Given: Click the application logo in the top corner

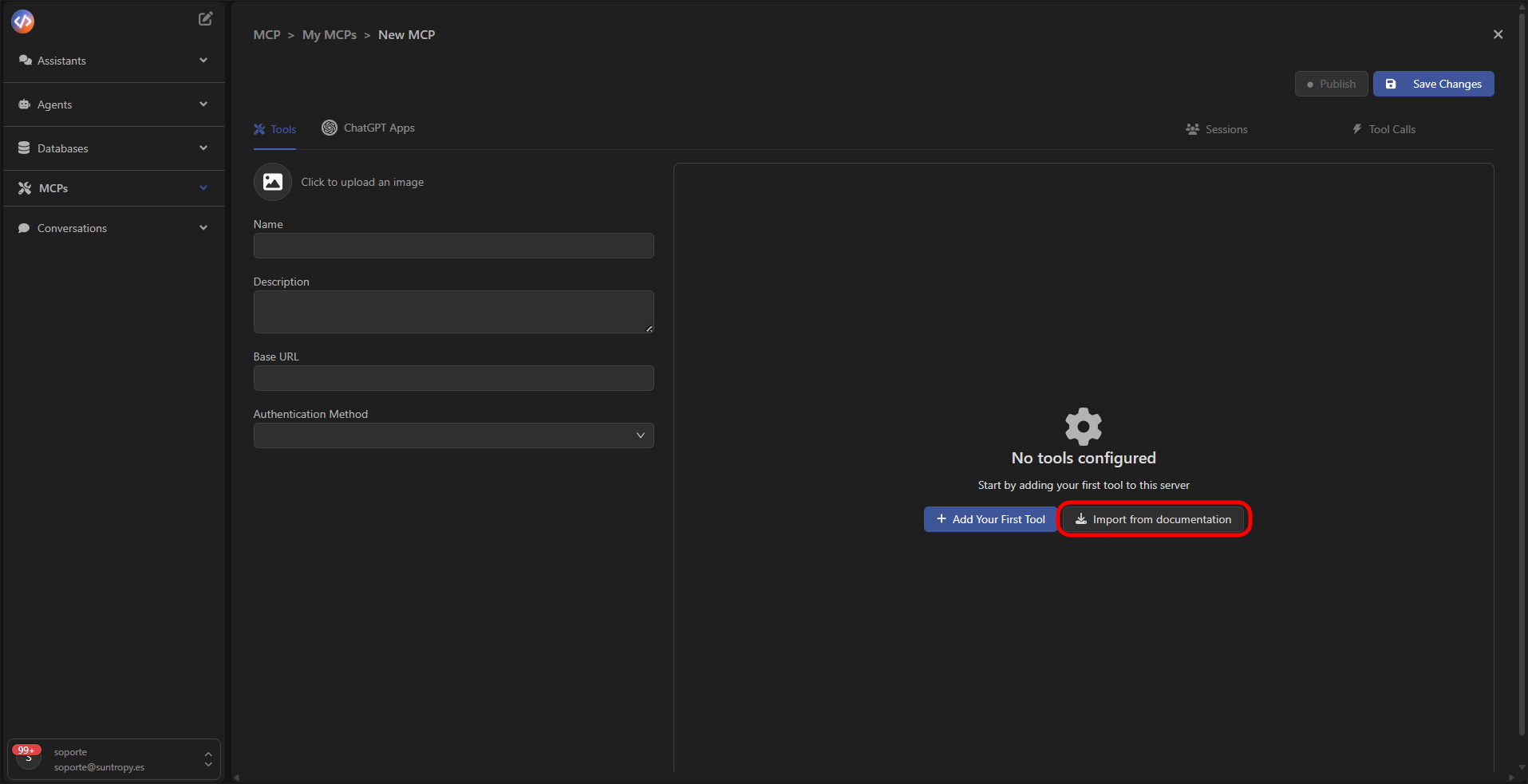Looking at the screenshot, I should click(x=22, y=22).
